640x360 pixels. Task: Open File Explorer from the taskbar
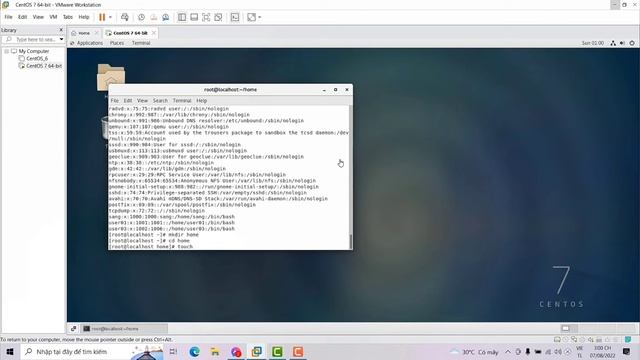tap(215, 351)
